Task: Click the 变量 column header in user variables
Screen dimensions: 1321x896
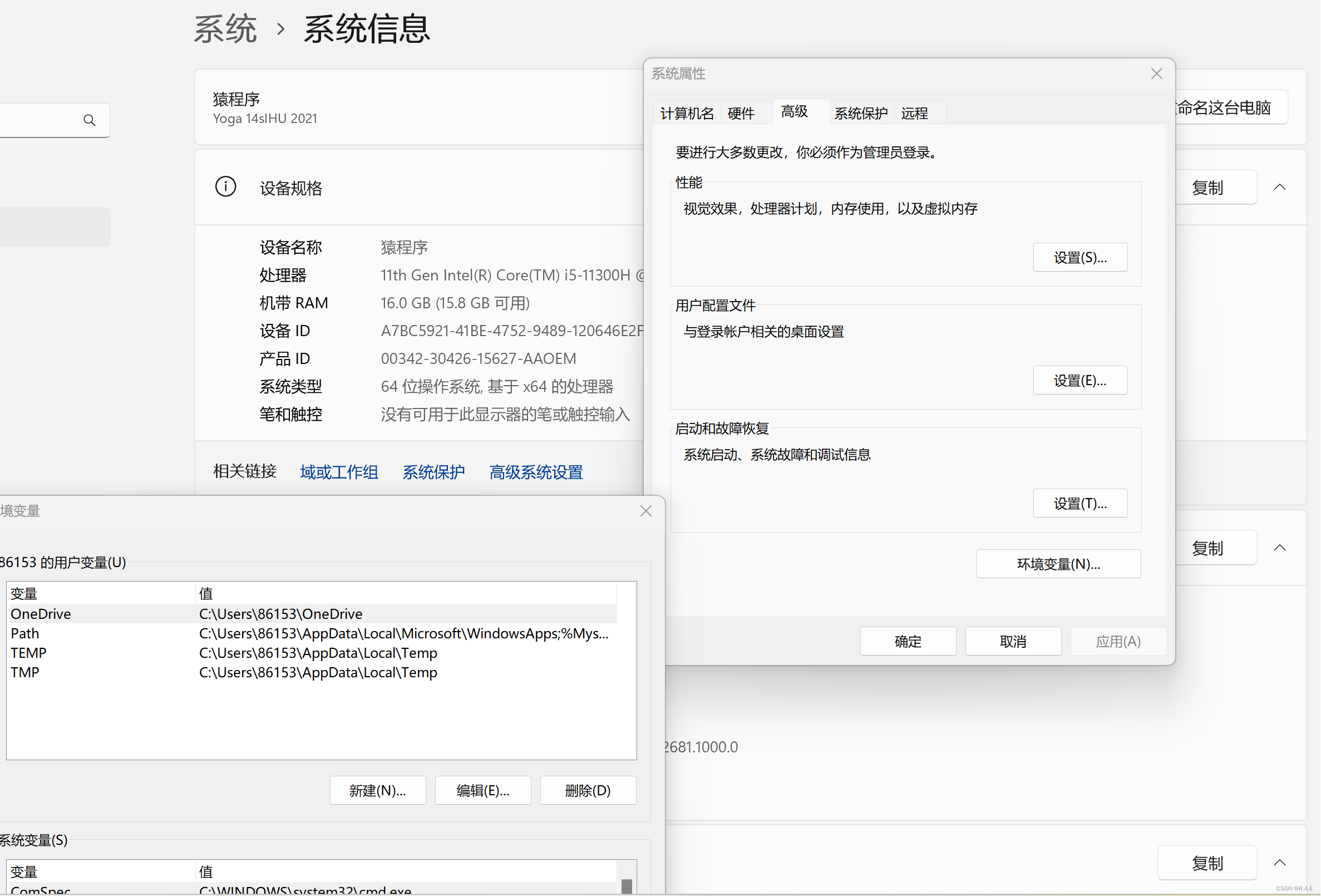Action: click(101, 593)
